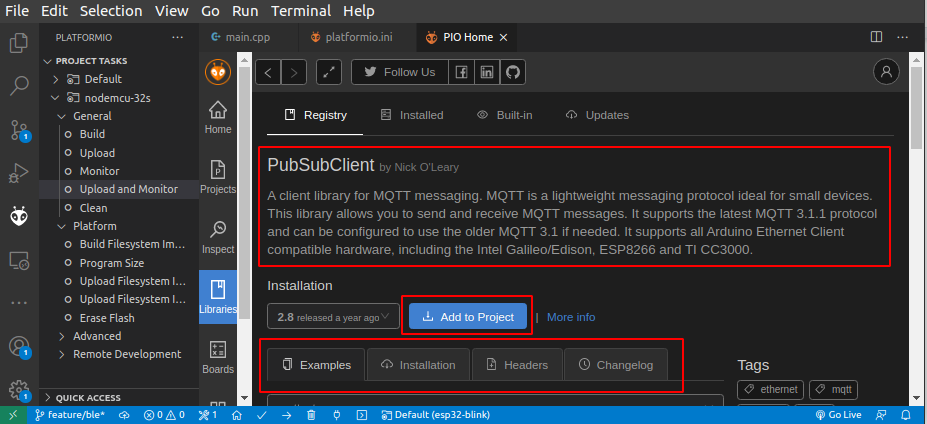This screenshot has height=424, width=927.
Task: Open the Terminal menu
Action: click(x=302, y=11)
